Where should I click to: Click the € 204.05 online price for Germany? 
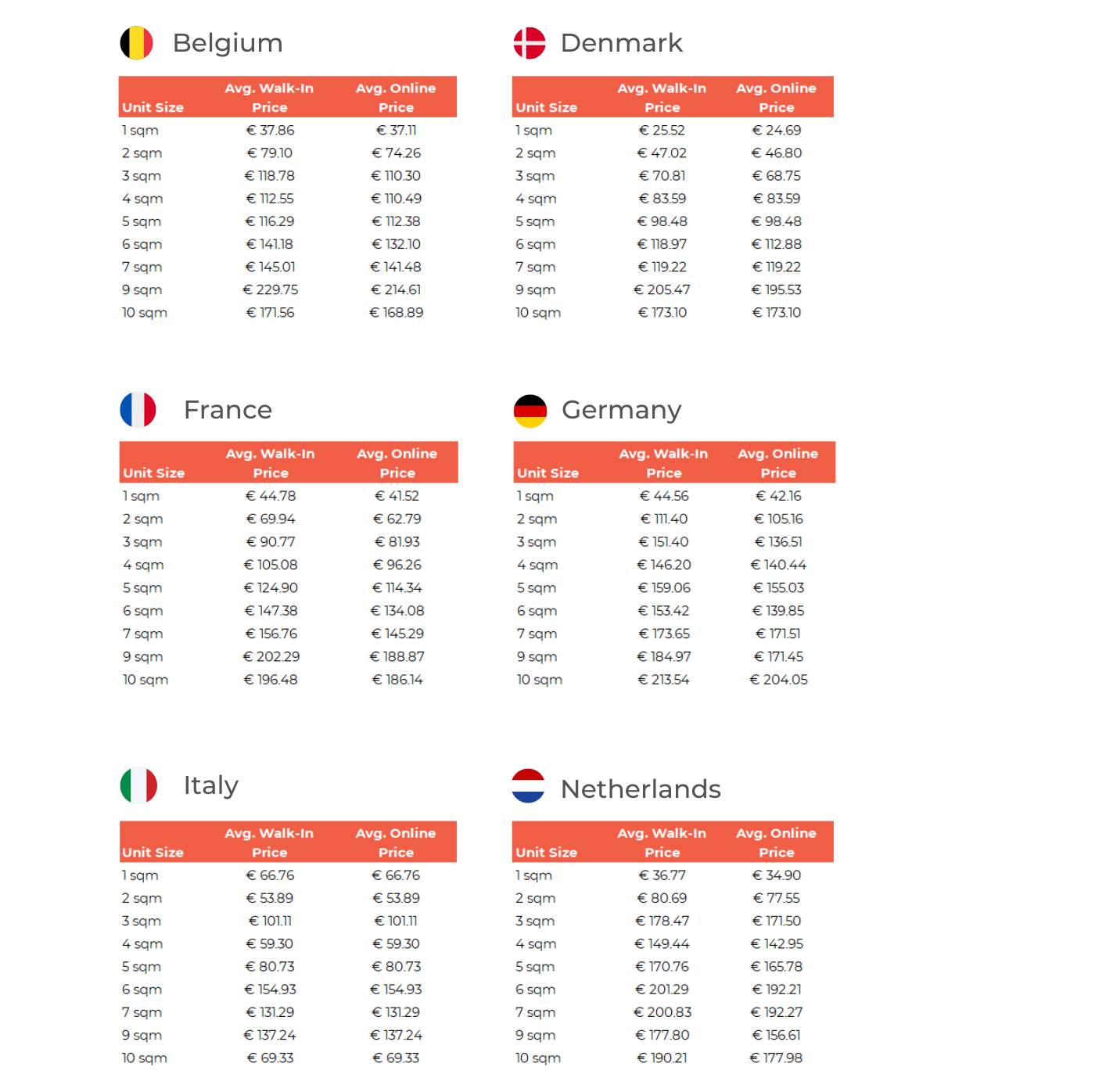(x=778, y=680)
